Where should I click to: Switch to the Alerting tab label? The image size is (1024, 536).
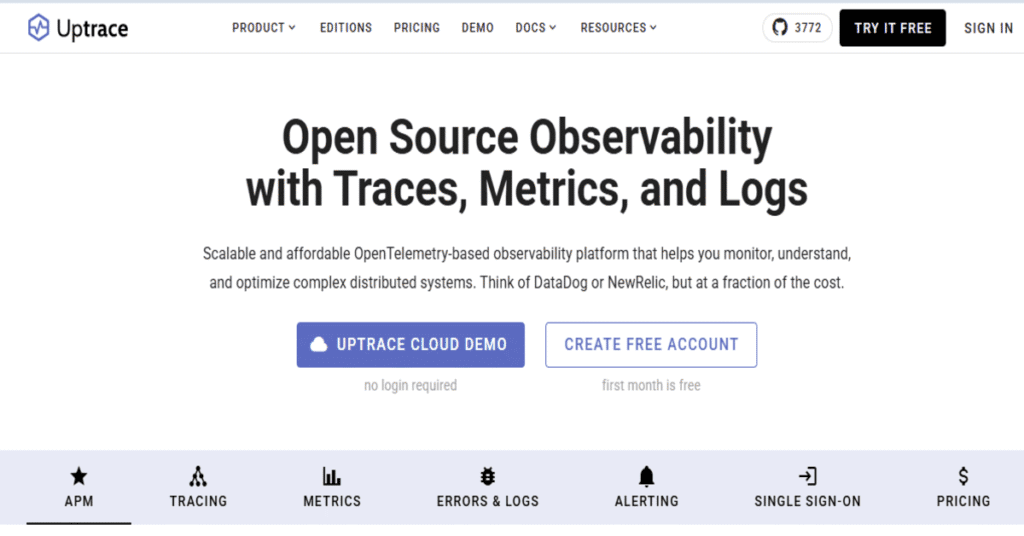647,501
